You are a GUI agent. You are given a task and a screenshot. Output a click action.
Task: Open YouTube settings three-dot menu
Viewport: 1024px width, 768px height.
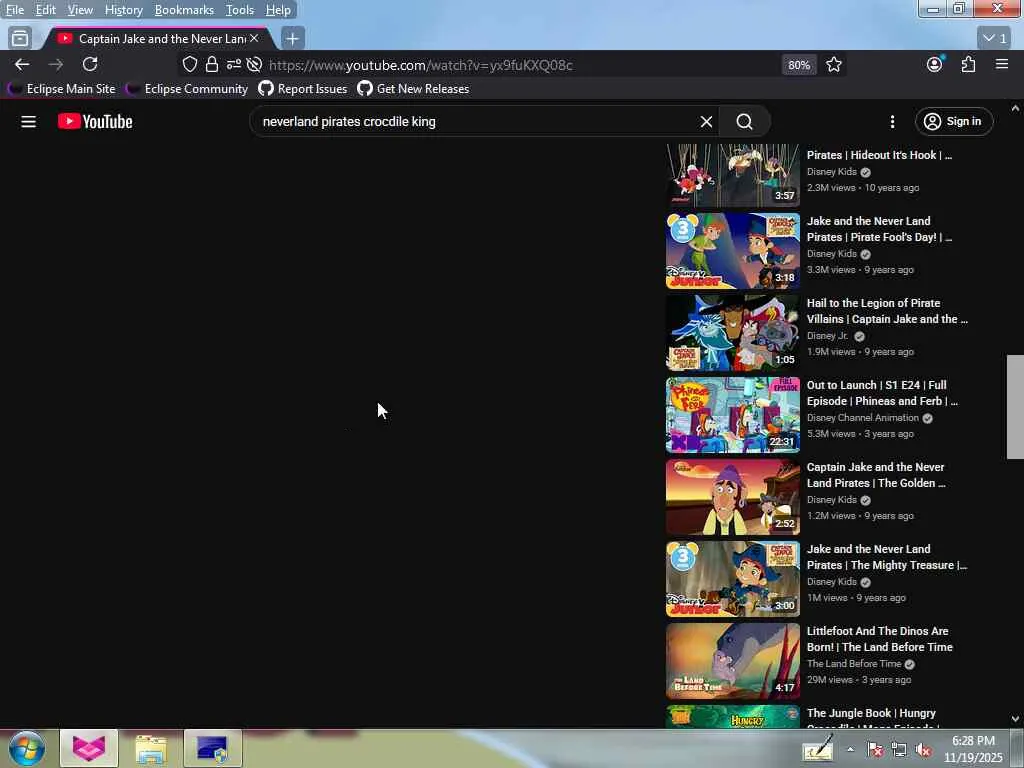tap(892, 121)
